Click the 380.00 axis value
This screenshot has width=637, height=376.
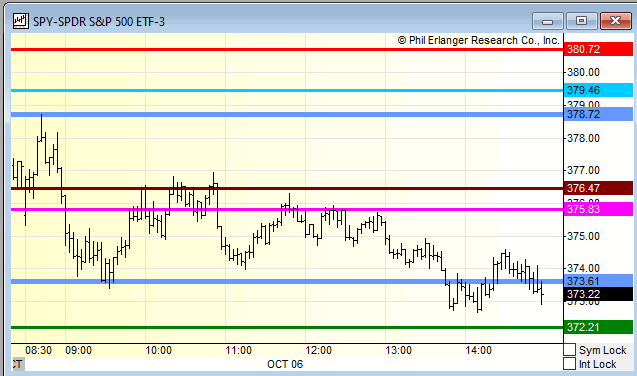pyautogui.click(x=583, y=72)
